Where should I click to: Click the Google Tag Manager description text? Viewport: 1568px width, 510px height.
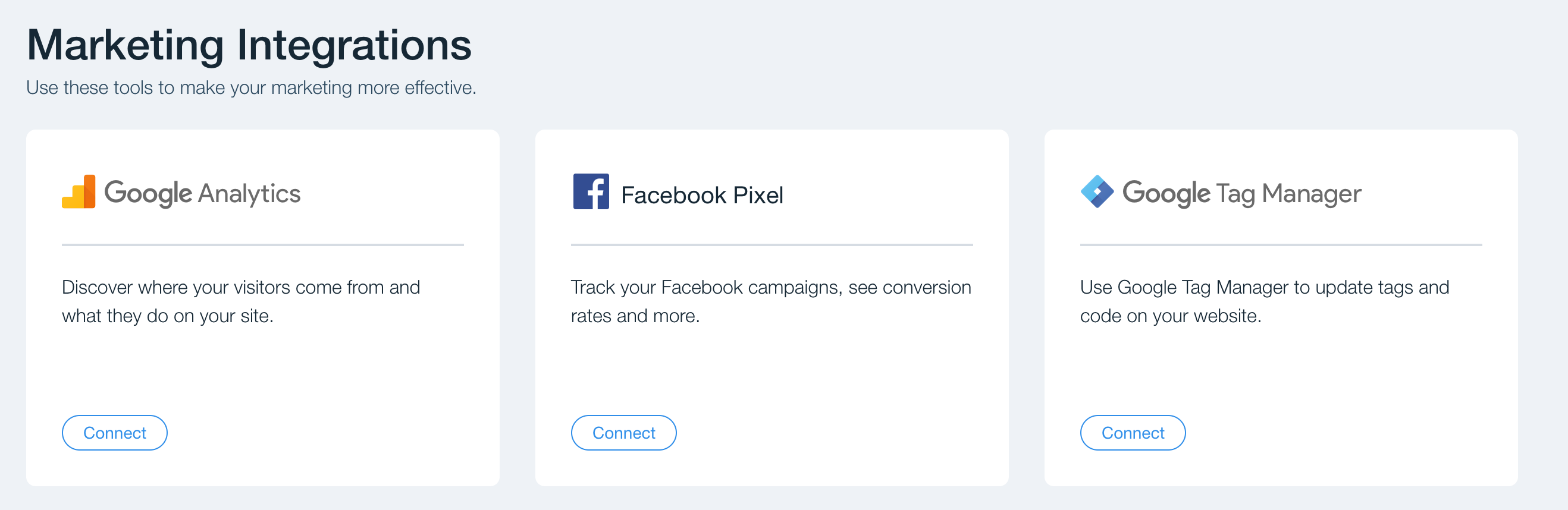coord(1264,301)
